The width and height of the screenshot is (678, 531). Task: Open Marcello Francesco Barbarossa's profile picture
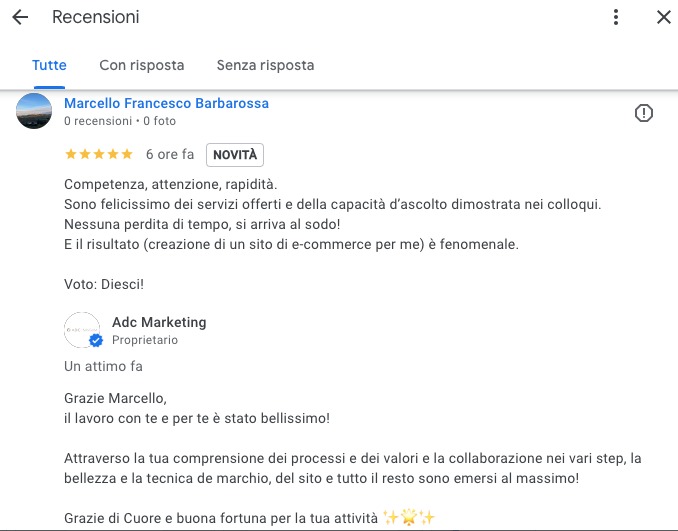pos(35,111)
